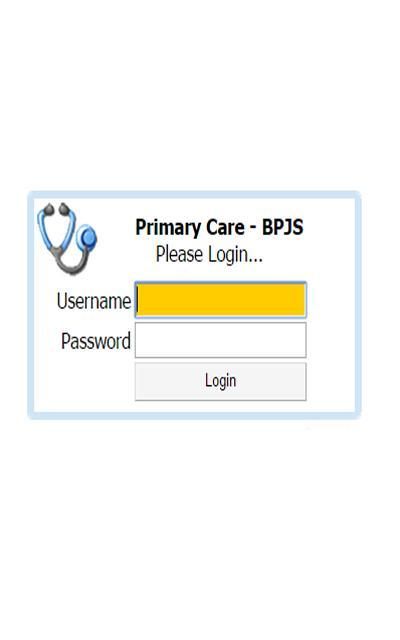Viewport: 400px width, 640px height.
Task: Click the gray earpieces of the stethoscope icon
Action: click(56, 209)
